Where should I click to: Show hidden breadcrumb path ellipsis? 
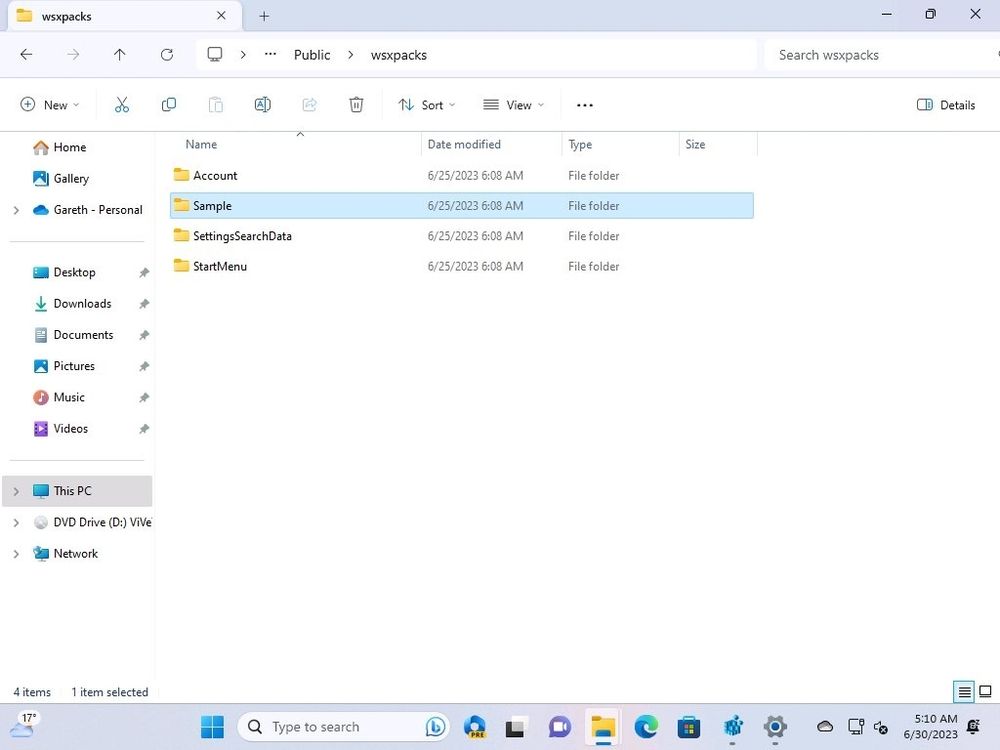270,55
